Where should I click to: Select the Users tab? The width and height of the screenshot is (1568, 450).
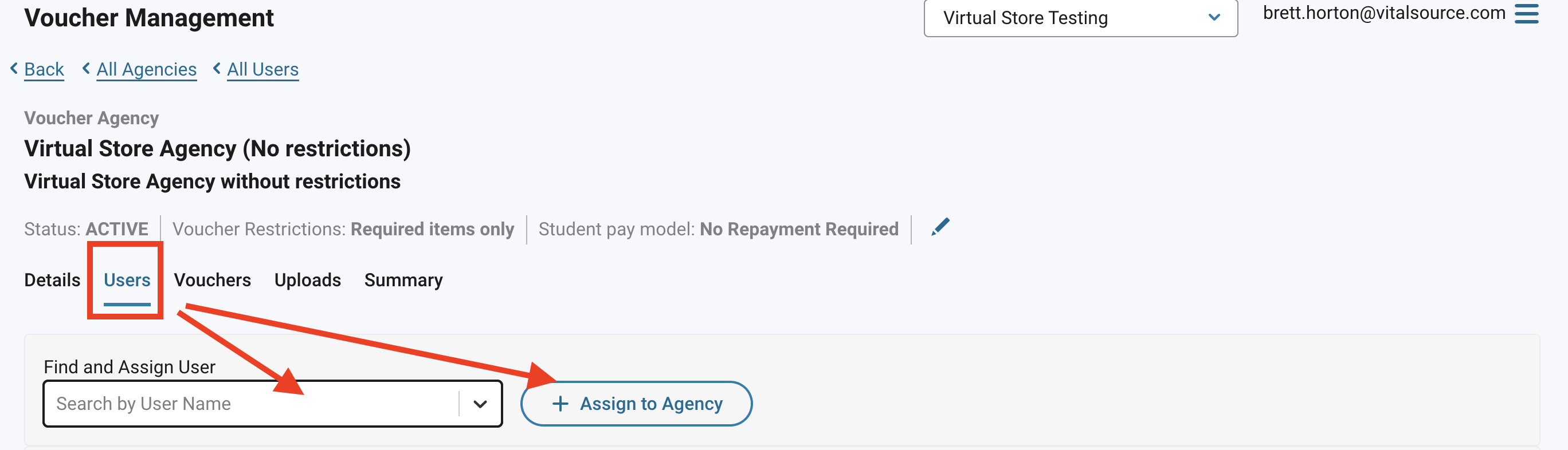click(127, 281)
